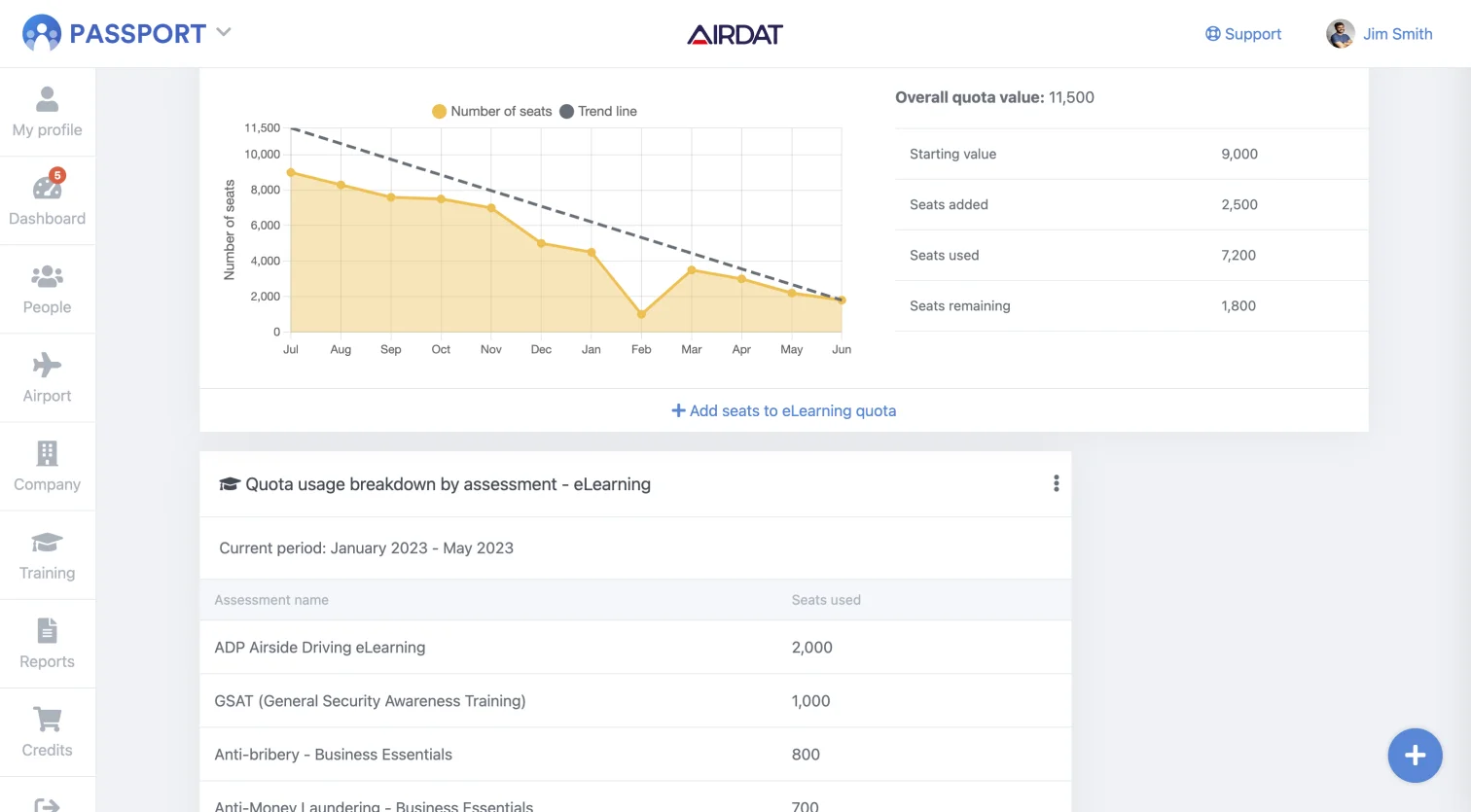Screen dimensions: 1471x812
Task: Open the Company building icon section
Action: coord(47,466)
